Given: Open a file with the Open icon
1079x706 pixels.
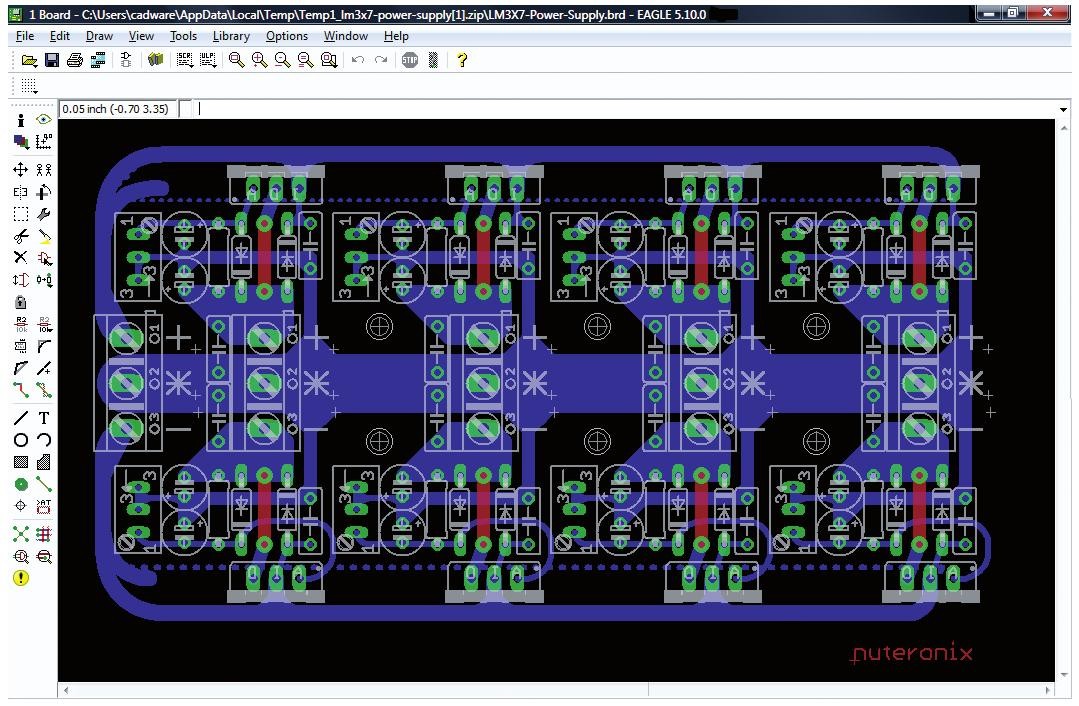Looking at the screenshot, I should click(x=29, y=61).
